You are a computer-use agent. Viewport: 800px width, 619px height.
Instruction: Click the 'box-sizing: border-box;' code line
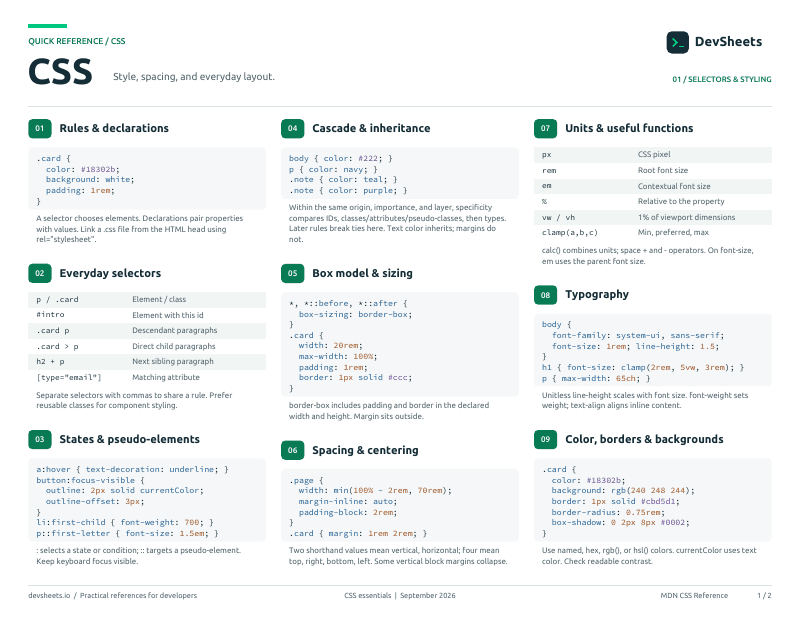click(x=355, y=314)
